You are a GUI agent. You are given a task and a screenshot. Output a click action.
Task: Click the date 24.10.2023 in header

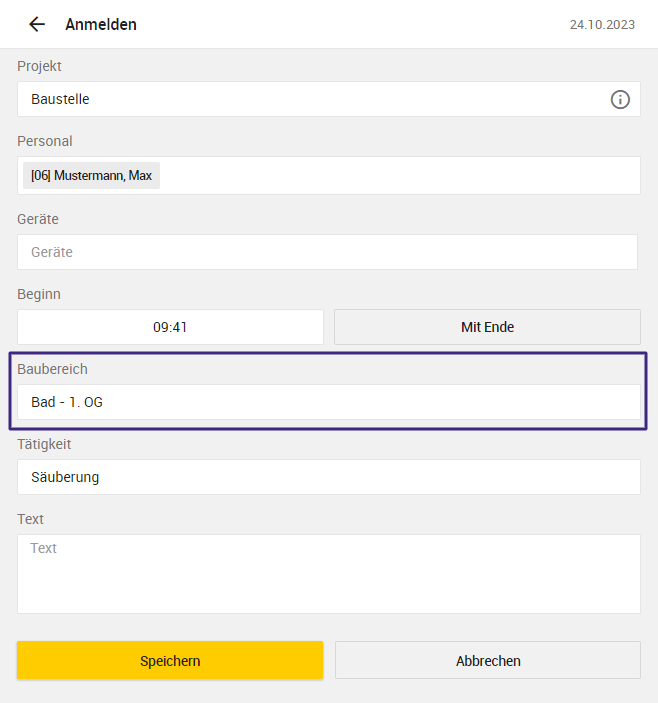tap(602, 25)
